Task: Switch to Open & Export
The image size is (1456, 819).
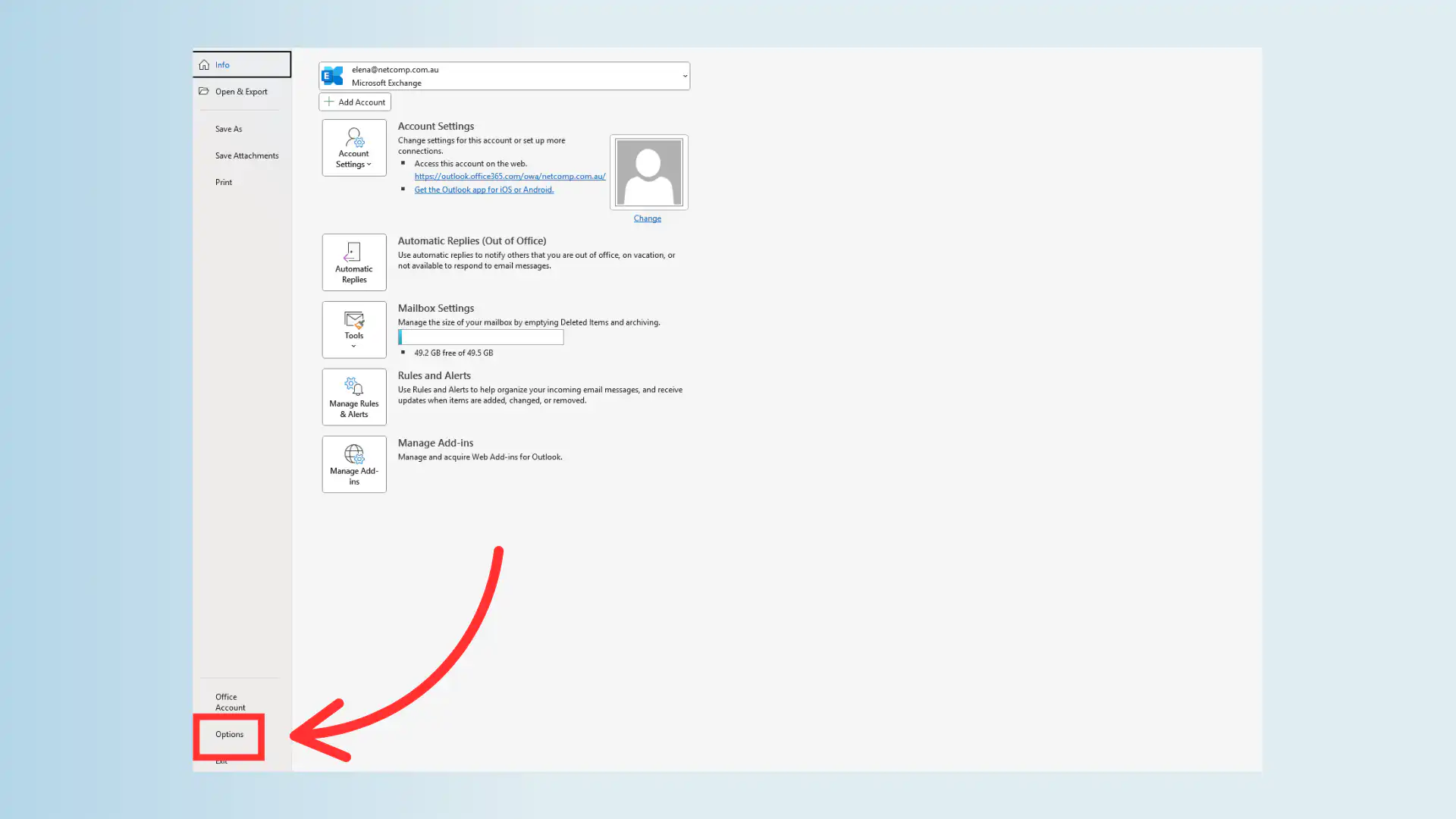Action: tap(240, 91)
